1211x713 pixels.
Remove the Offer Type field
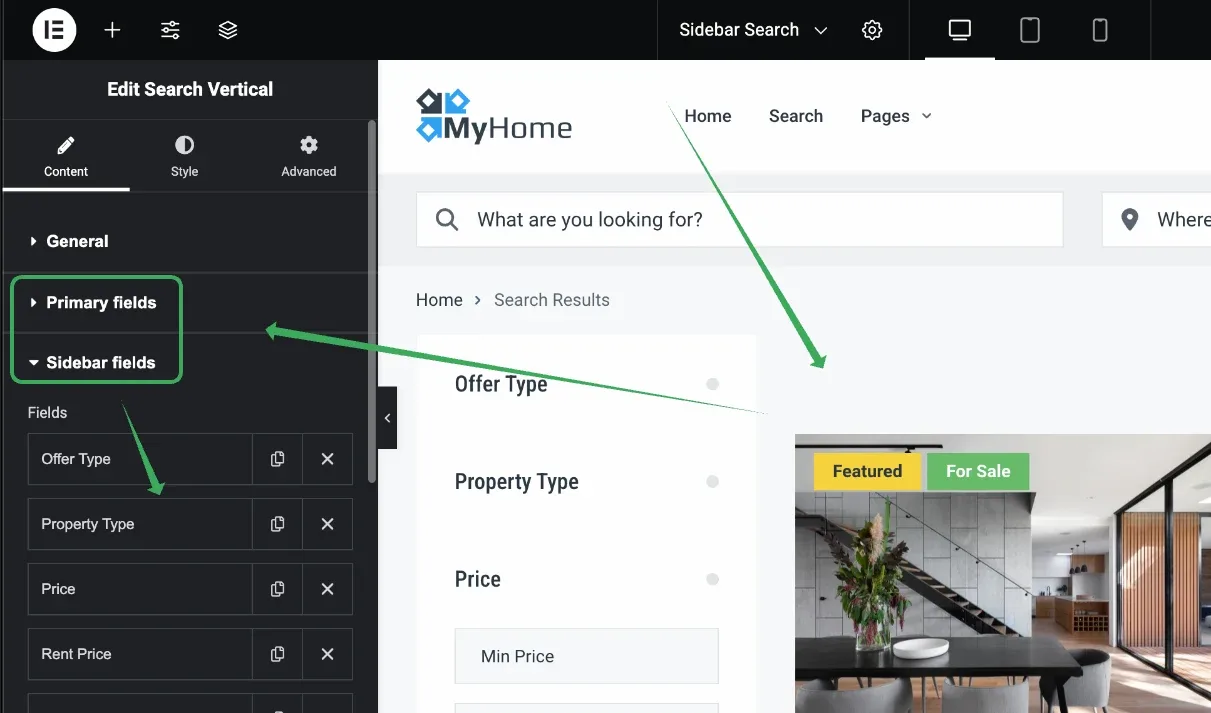327,459
